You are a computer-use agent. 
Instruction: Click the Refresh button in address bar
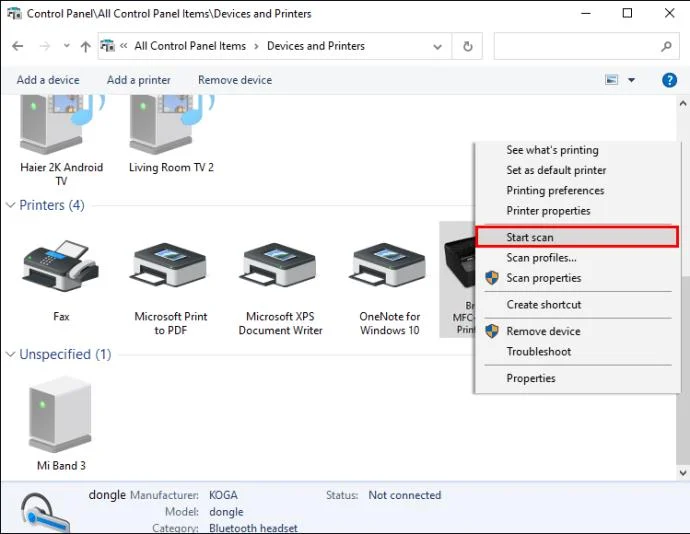click(468, 46)
